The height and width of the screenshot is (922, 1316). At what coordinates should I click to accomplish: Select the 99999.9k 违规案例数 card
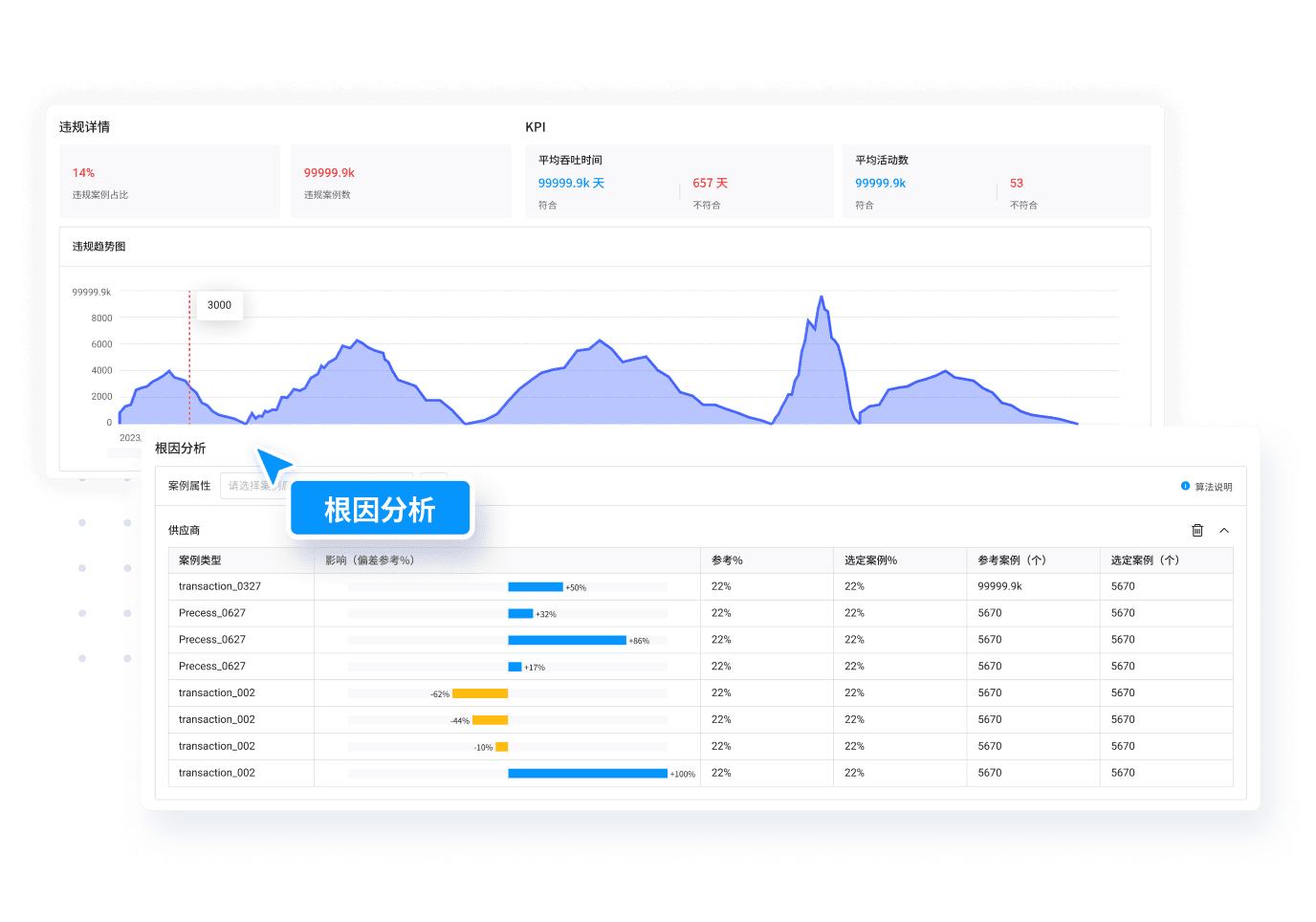401,182
